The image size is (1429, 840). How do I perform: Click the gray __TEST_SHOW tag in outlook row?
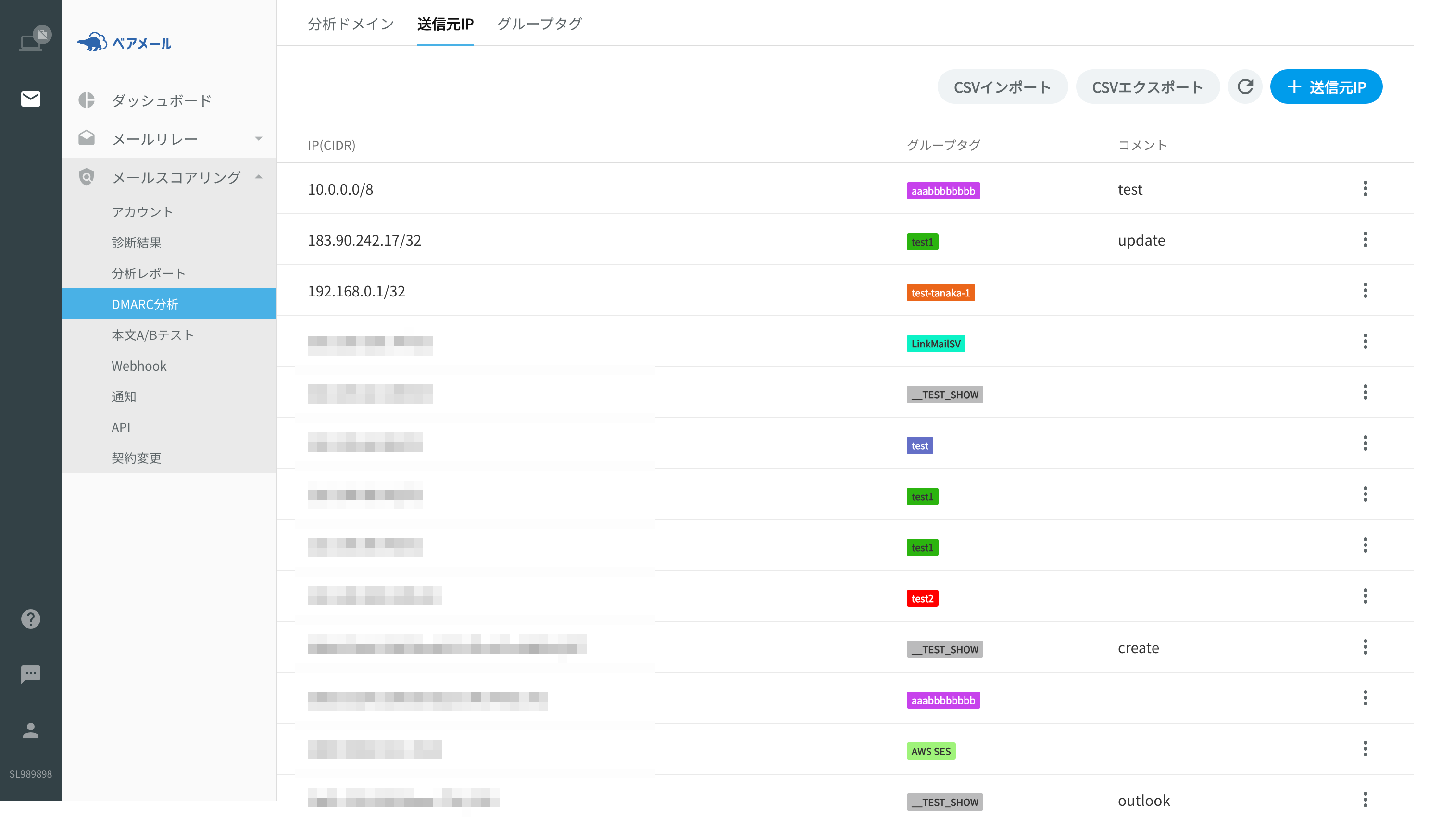tap(945, 803)
